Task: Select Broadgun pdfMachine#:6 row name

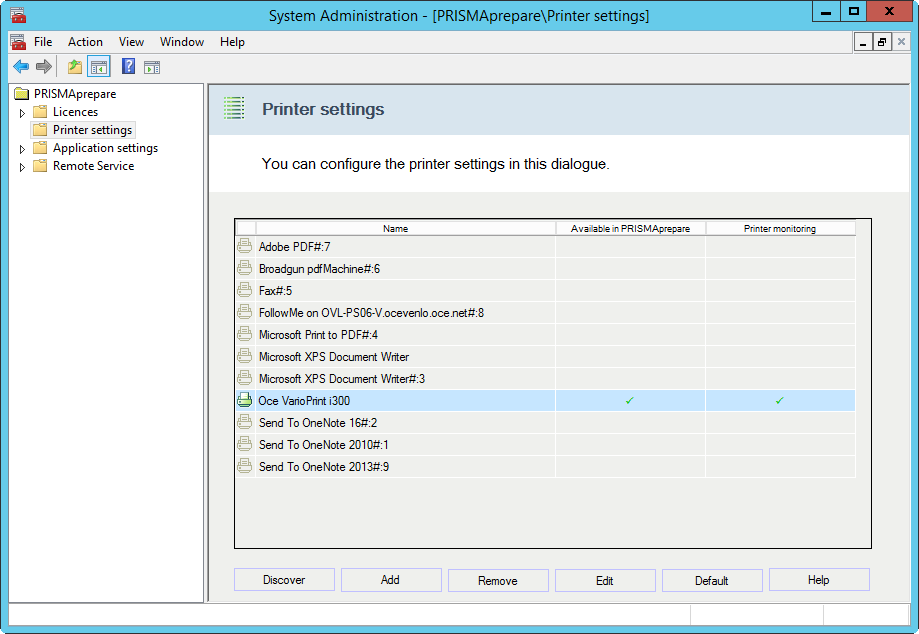Action: [319, 269]
